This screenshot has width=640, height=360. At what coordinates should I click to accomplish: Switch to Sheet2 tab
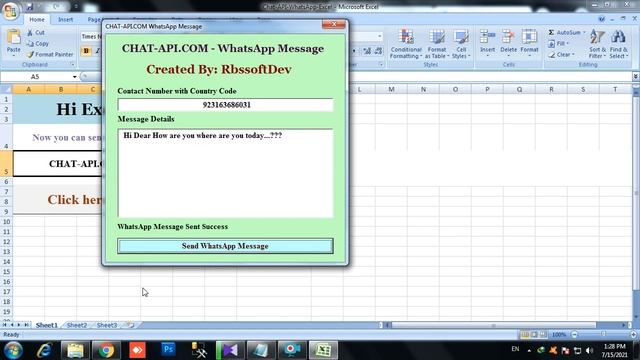click(x=77, y=325)
